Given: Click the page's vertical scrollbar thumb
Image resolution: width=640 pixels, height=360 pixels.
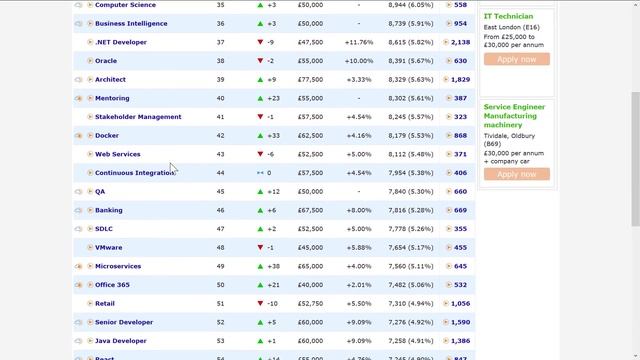Looking at the screenshot, I should [x=636, y=159].
